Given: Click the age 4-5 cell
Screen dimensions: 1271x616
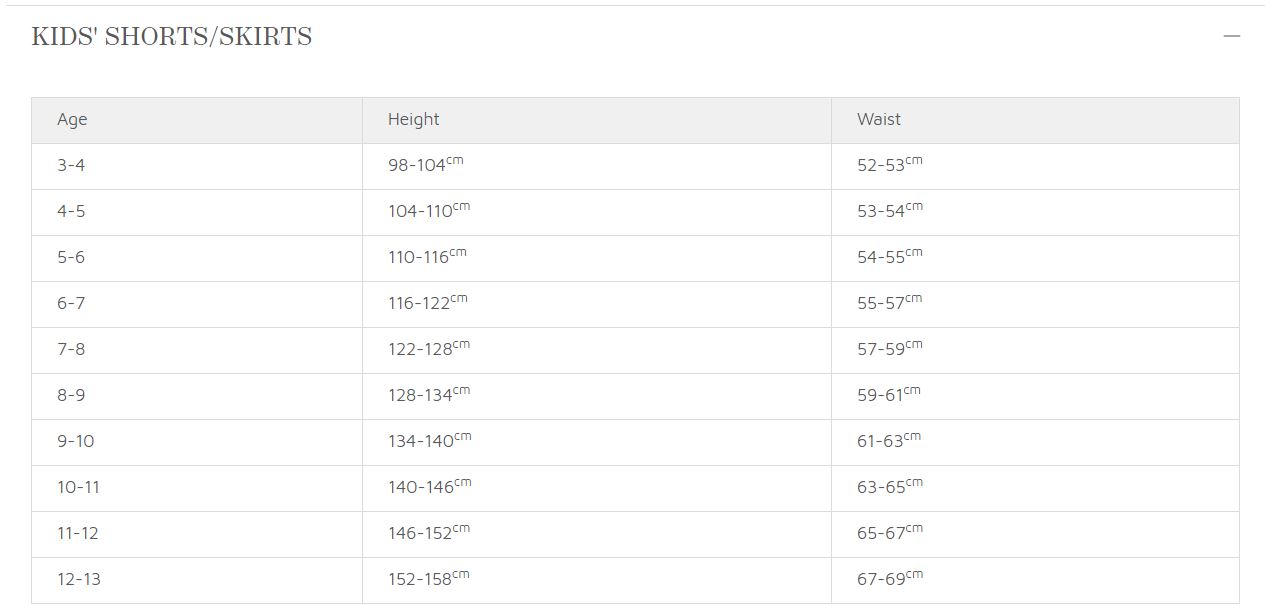Looking at the screenshot, I should click(197, 212).
